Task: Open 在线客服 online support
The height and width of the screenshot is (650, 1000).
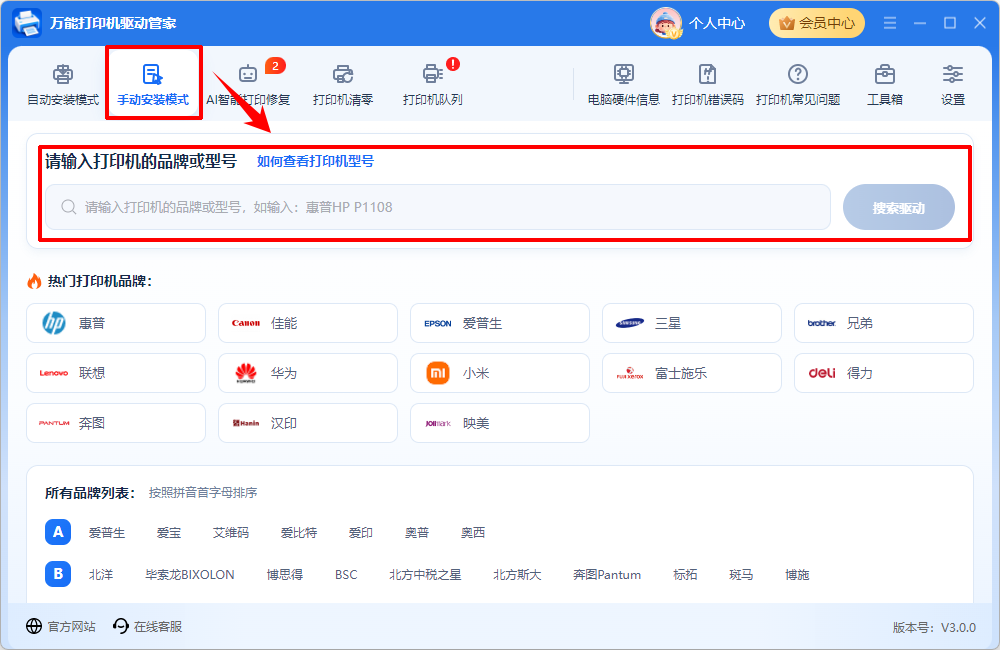Action: click(x=147, y=626)
